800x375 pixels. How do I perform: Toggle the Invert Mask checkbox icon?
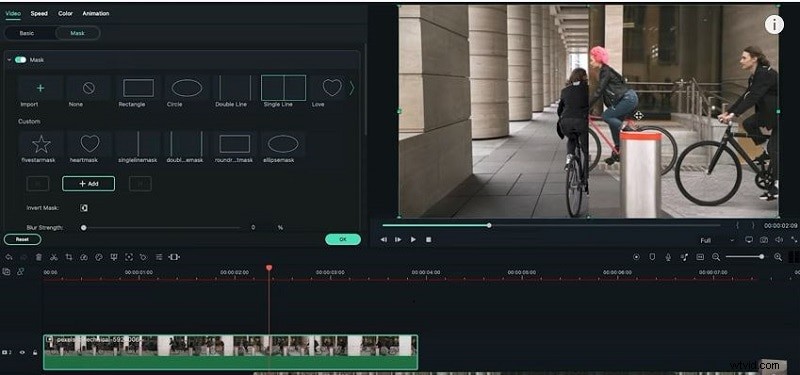(x=84, y=208)
